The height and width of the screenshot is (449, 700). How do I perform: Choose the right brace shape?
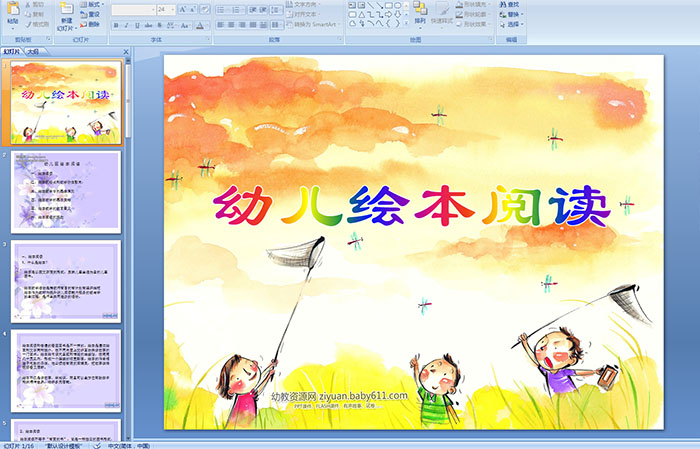[397, 23]
